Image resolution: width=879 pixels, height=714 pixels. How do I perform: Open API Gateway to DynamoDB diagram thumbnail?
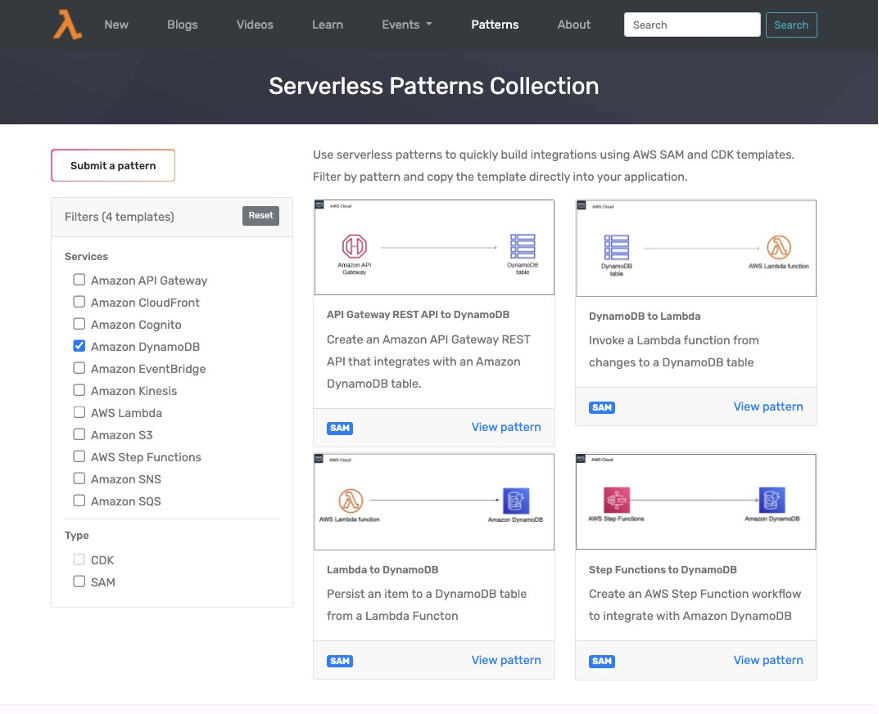(434, 247)
